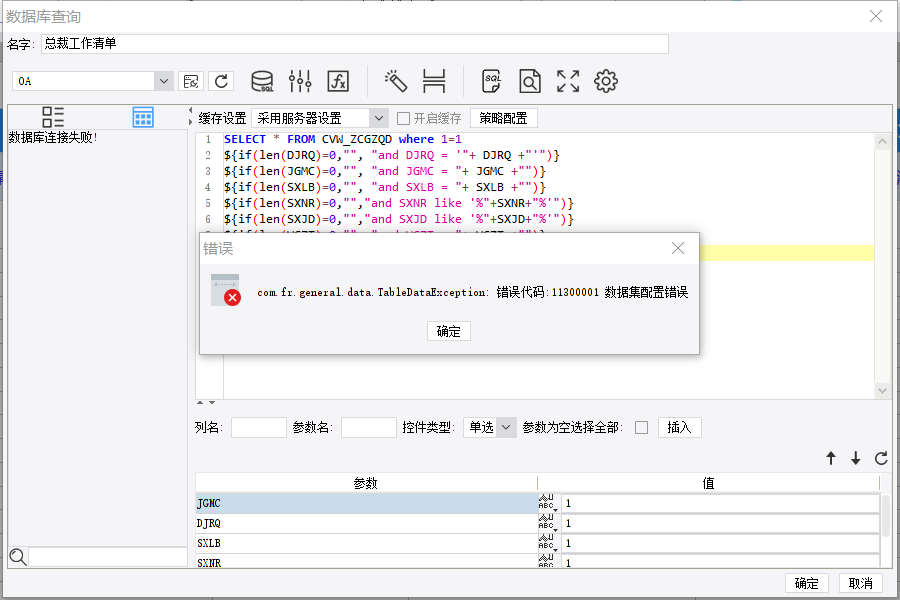Screen dimensions: 900x600
Task: Click the refresh connection icon beside OA
Action: coord(222,81)
